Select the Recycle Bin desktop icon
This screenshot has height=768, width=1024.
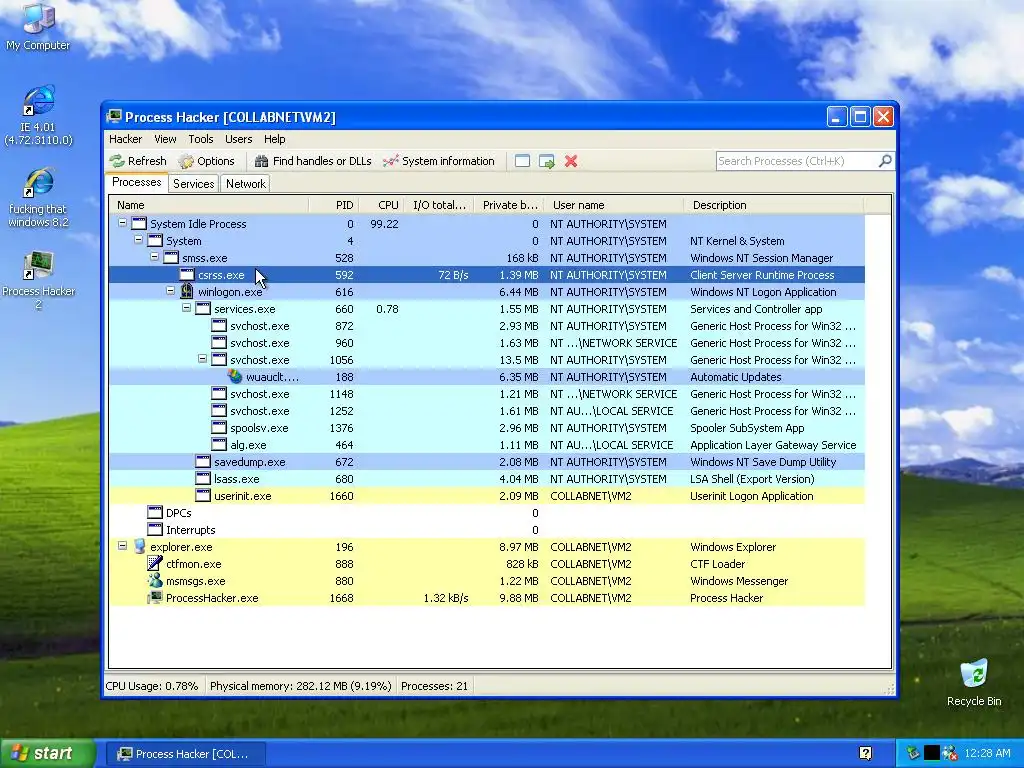click(974, 682)
